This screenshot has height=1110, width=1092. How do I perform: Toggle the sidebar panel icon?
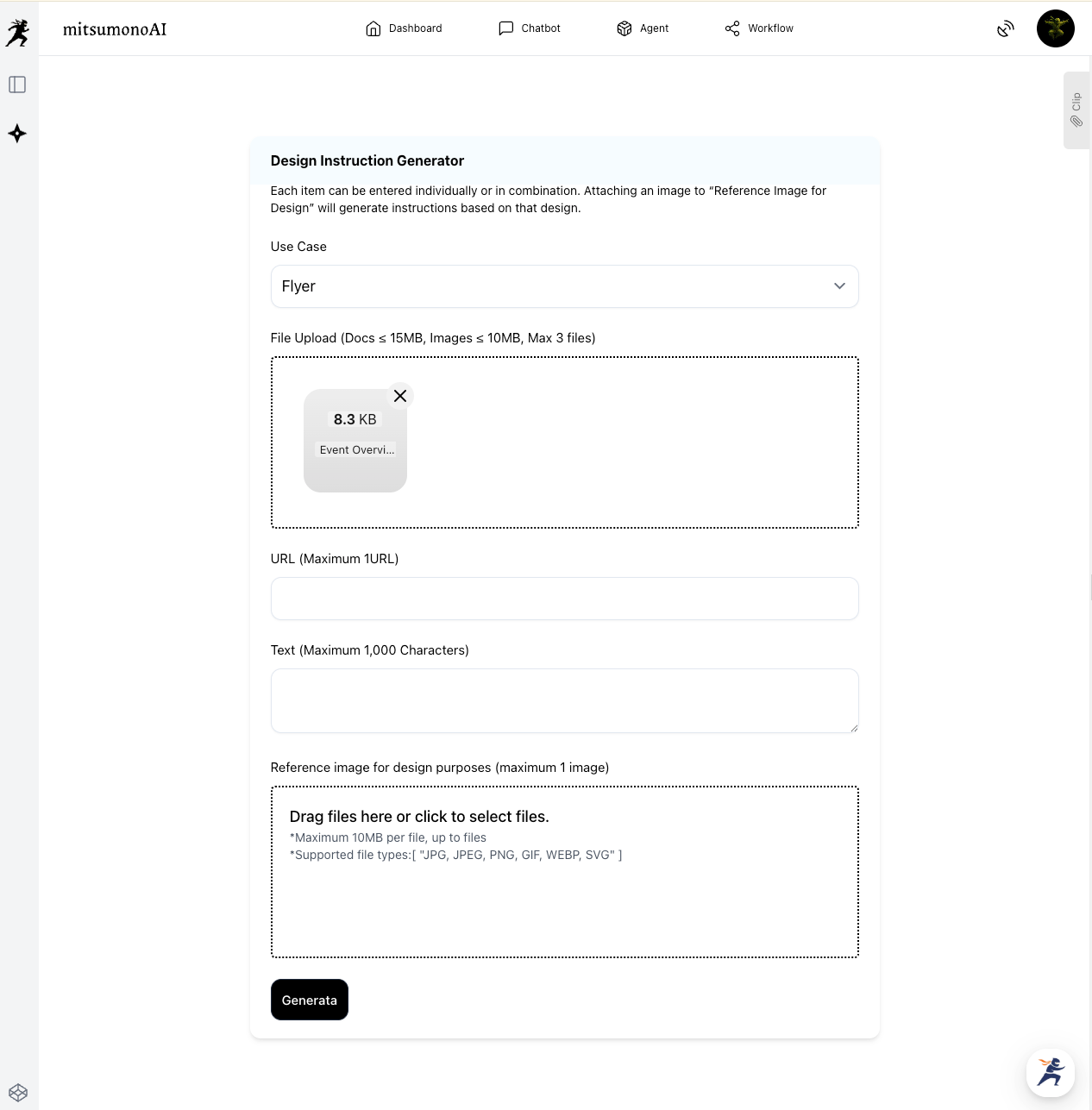click(17, 85)
